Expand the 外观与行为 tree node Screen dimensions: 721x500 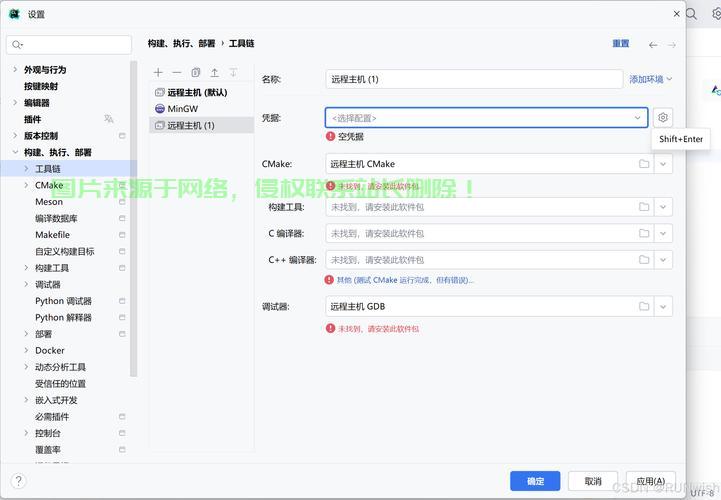[14, 70]
